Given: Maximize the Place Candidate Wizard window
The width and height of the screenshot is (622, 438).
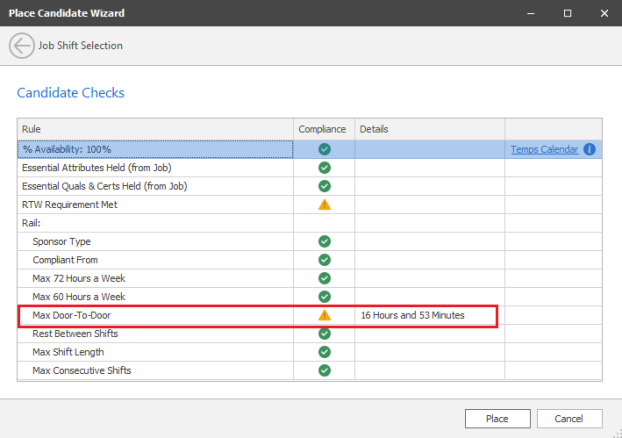Looking at the screenshot, I should click(568, 13).
